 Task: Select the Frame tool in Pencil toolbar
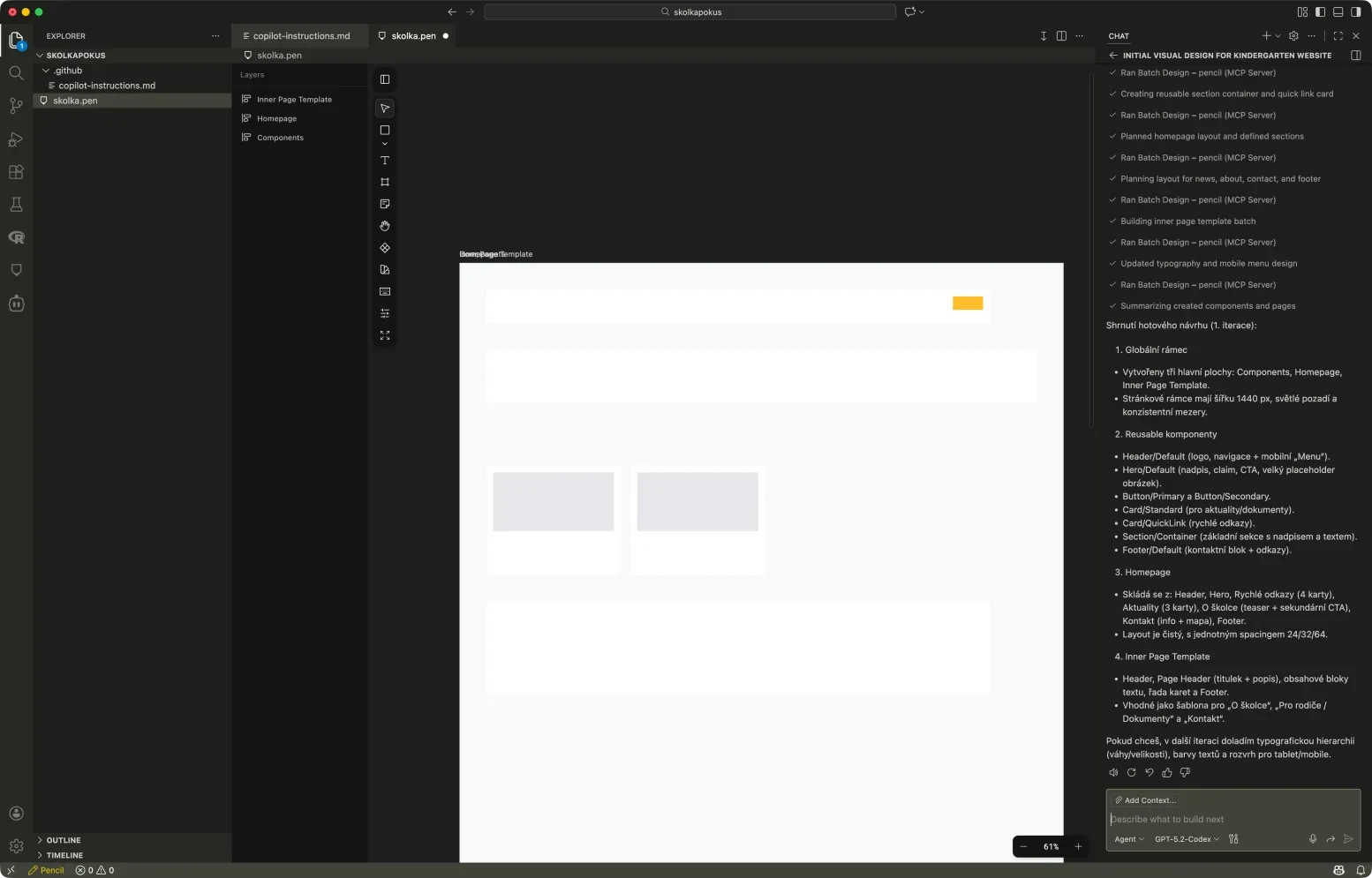click(384, 182)
